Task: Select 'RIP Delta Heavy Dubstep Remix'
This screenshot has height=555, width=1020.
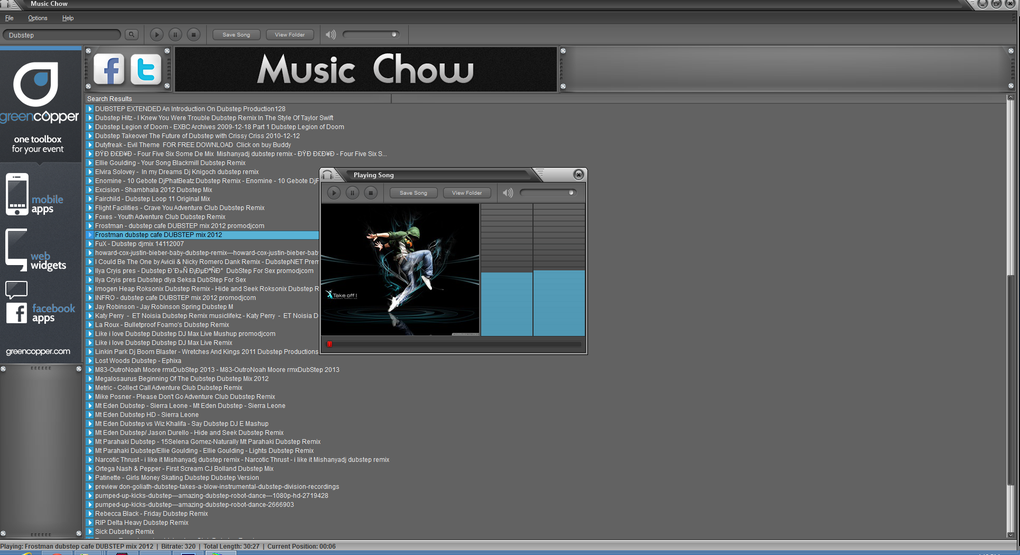Action: pyautogui.click(x=142, y=523)
